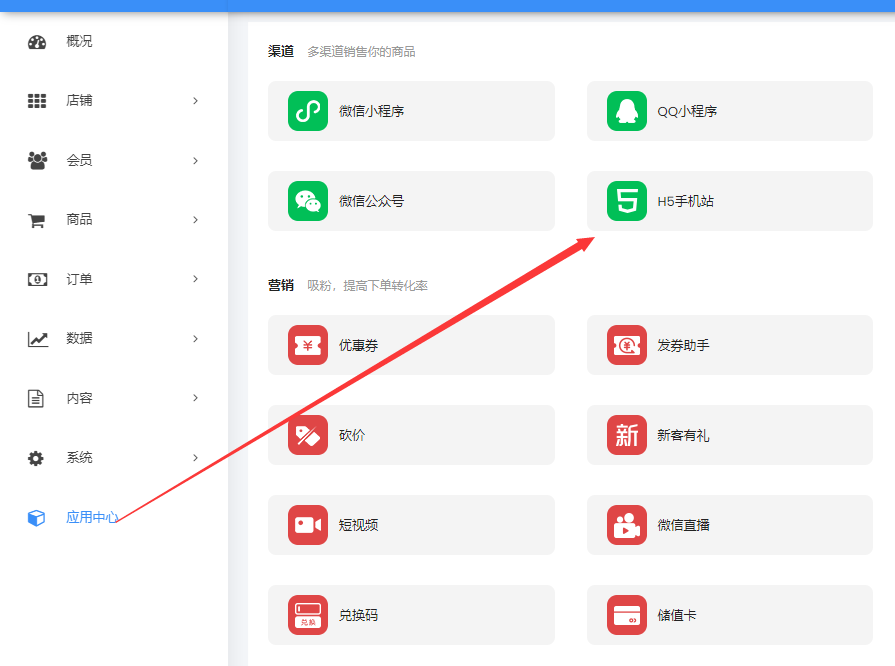Select the 储值卡 card icon
The height and width of the screenshot is (666, 895).
(x=627, y=615)
